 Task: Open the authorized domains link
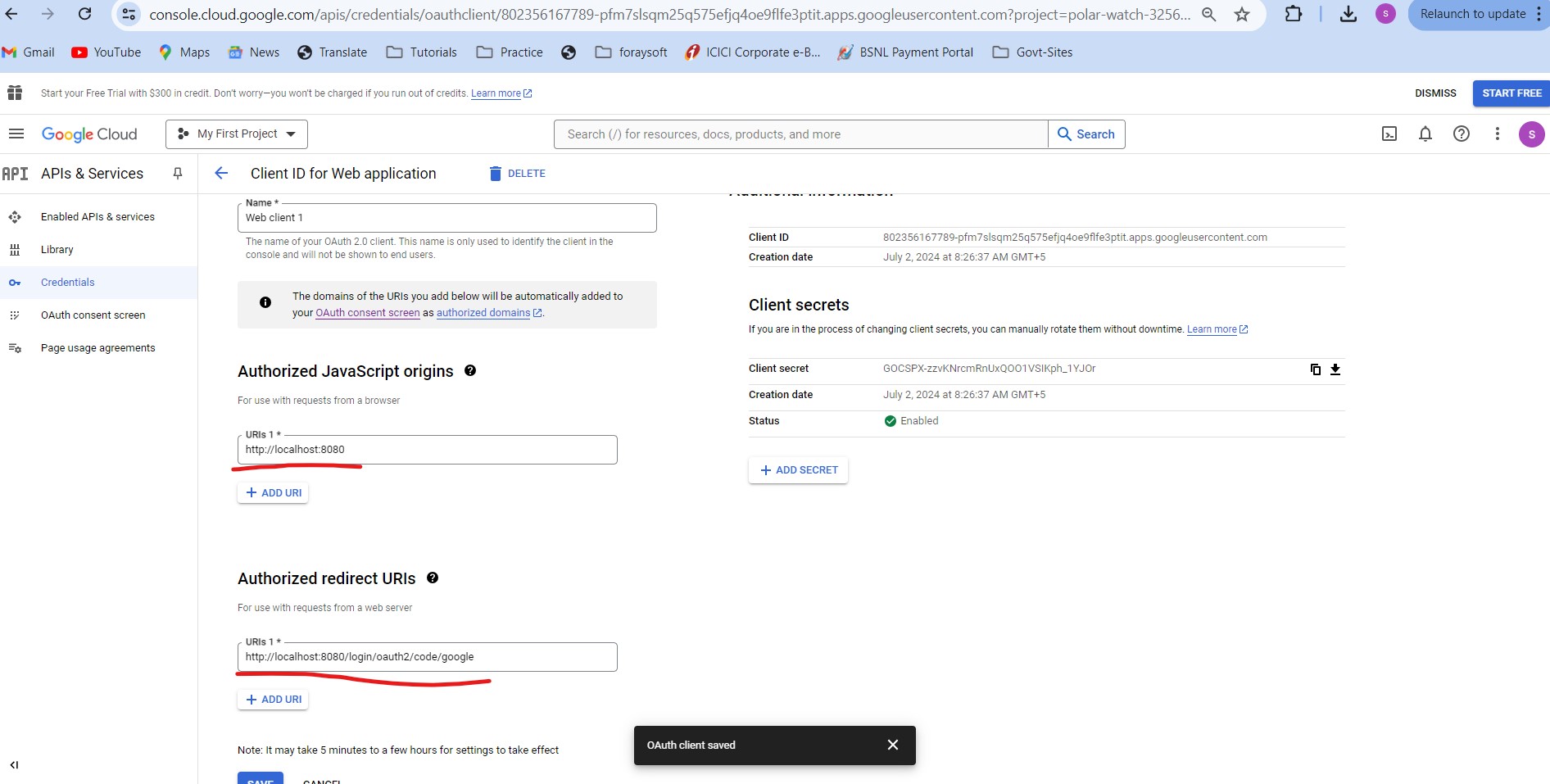[483, 313]
